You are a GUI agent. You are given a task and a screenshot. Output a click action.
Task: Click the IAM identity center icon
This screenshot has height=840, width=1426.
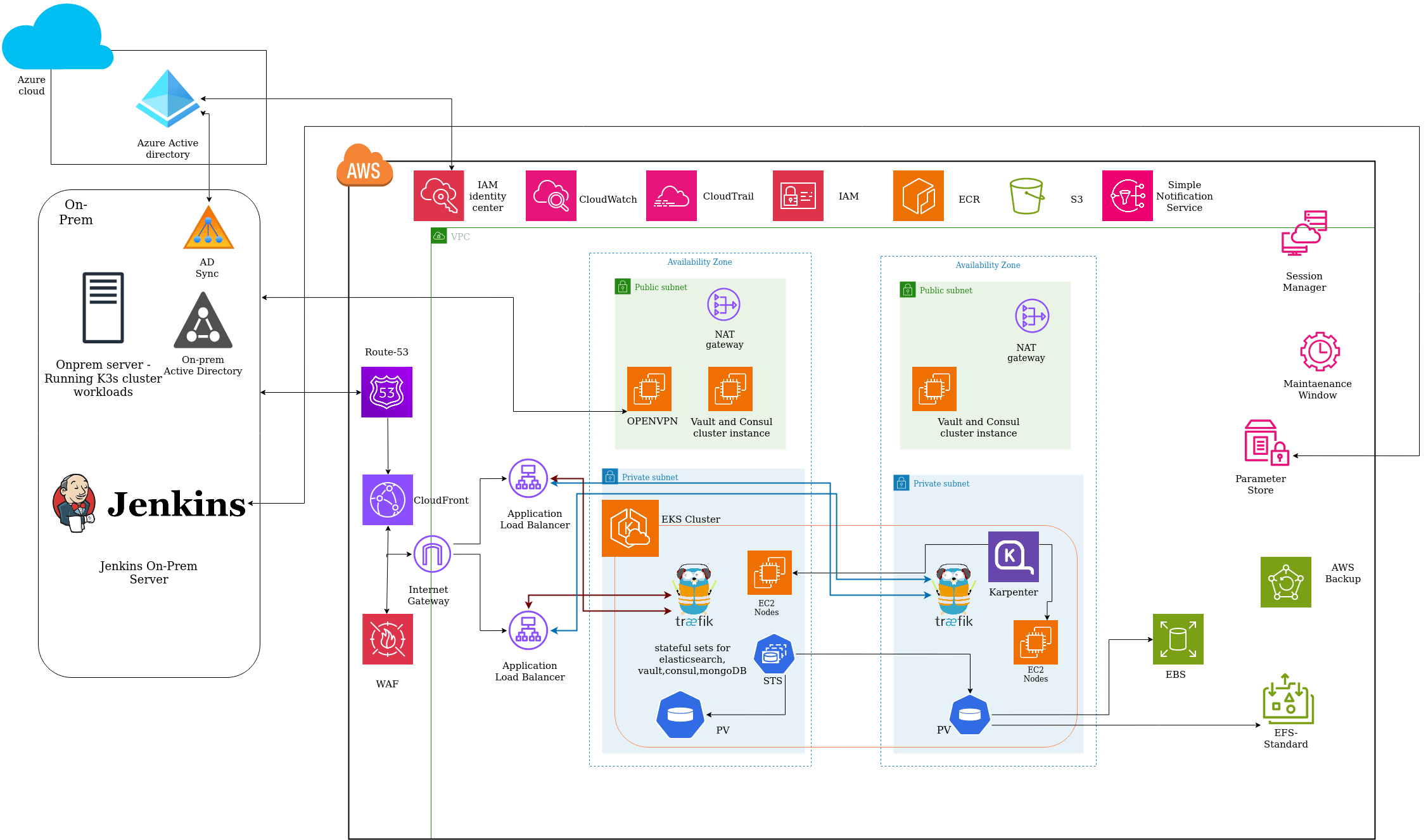(x=438, y=196)
